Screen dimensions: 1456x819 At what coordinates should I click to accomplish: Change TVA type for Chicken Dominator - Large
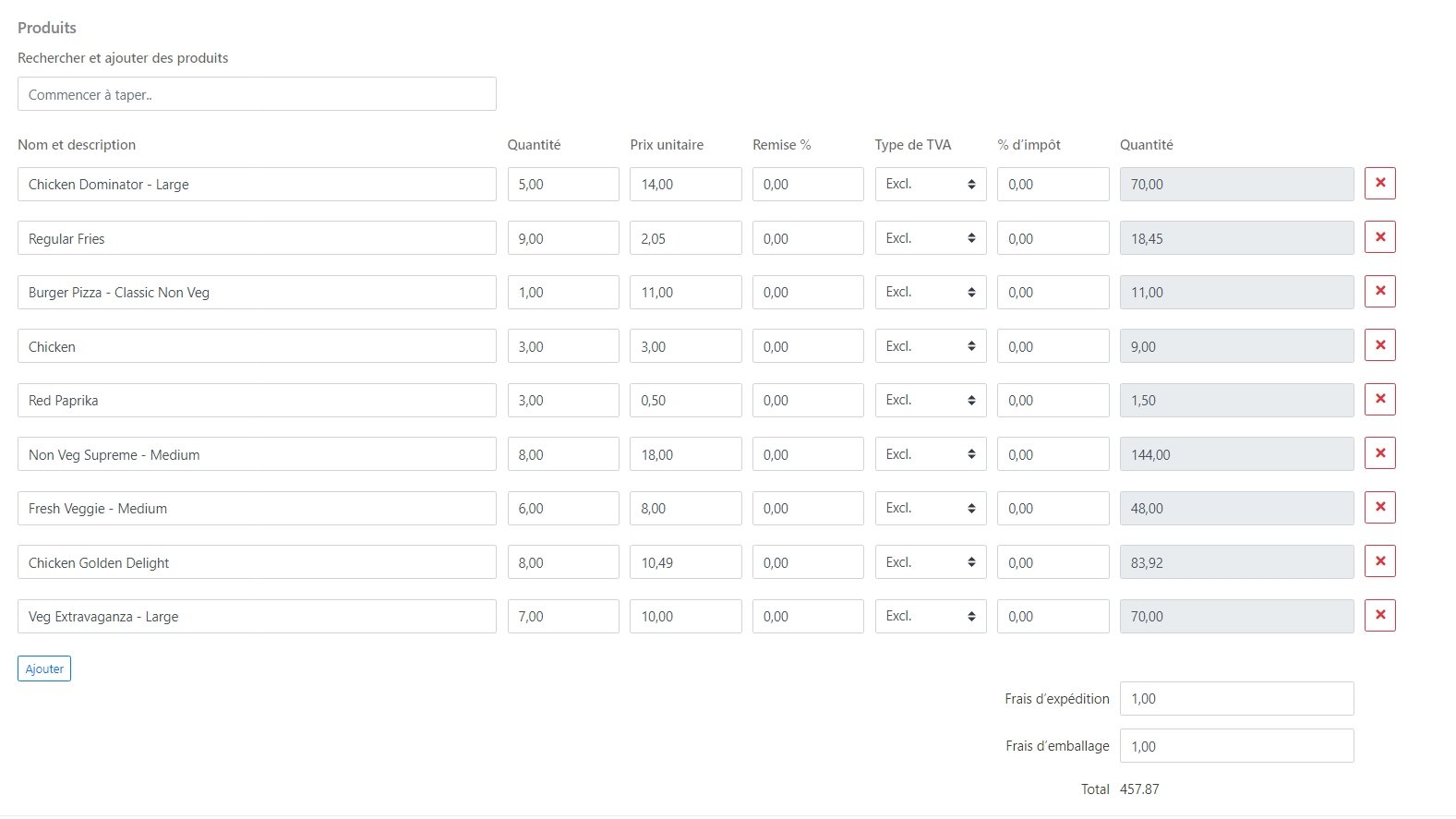coord(930,185)
